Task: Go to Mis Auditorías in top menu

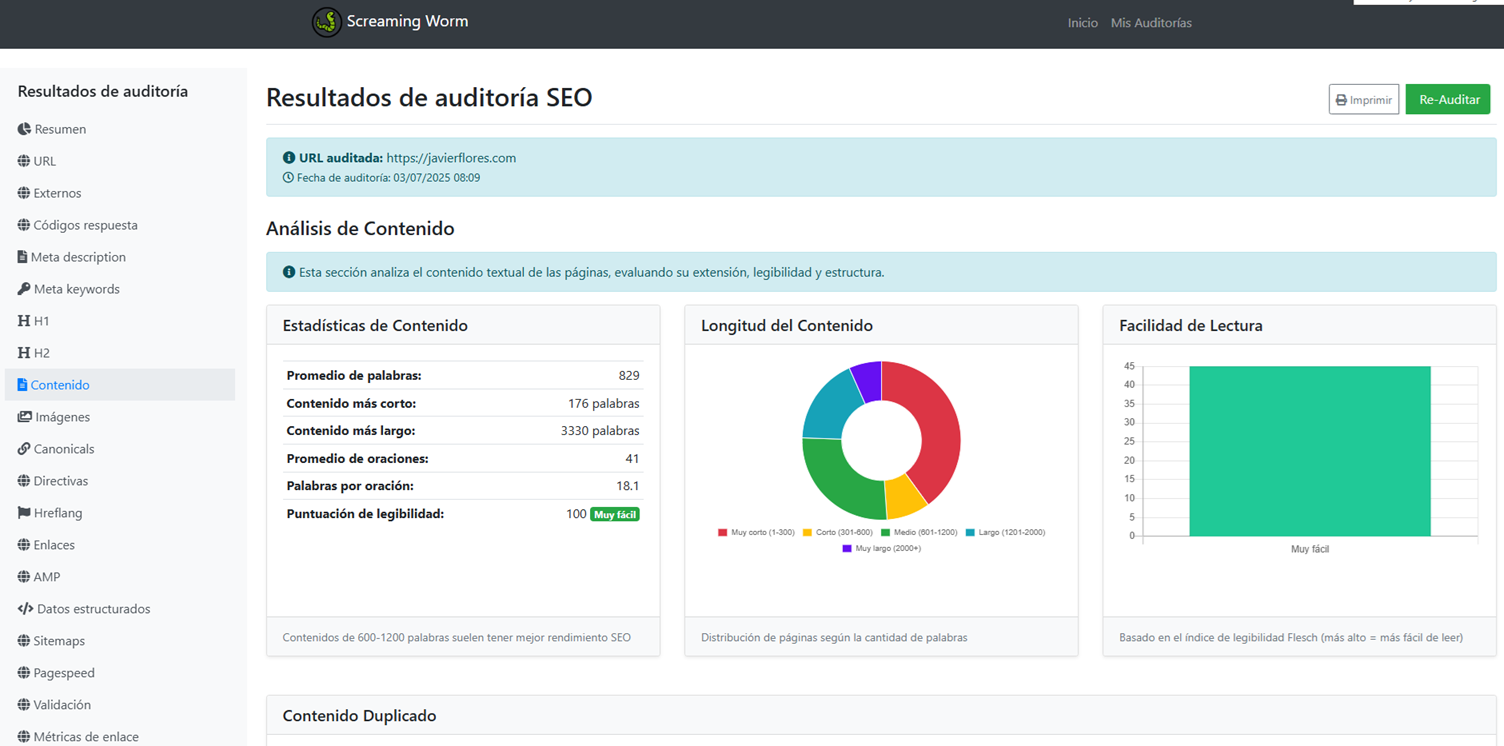Action: [x=1151, y=23]
